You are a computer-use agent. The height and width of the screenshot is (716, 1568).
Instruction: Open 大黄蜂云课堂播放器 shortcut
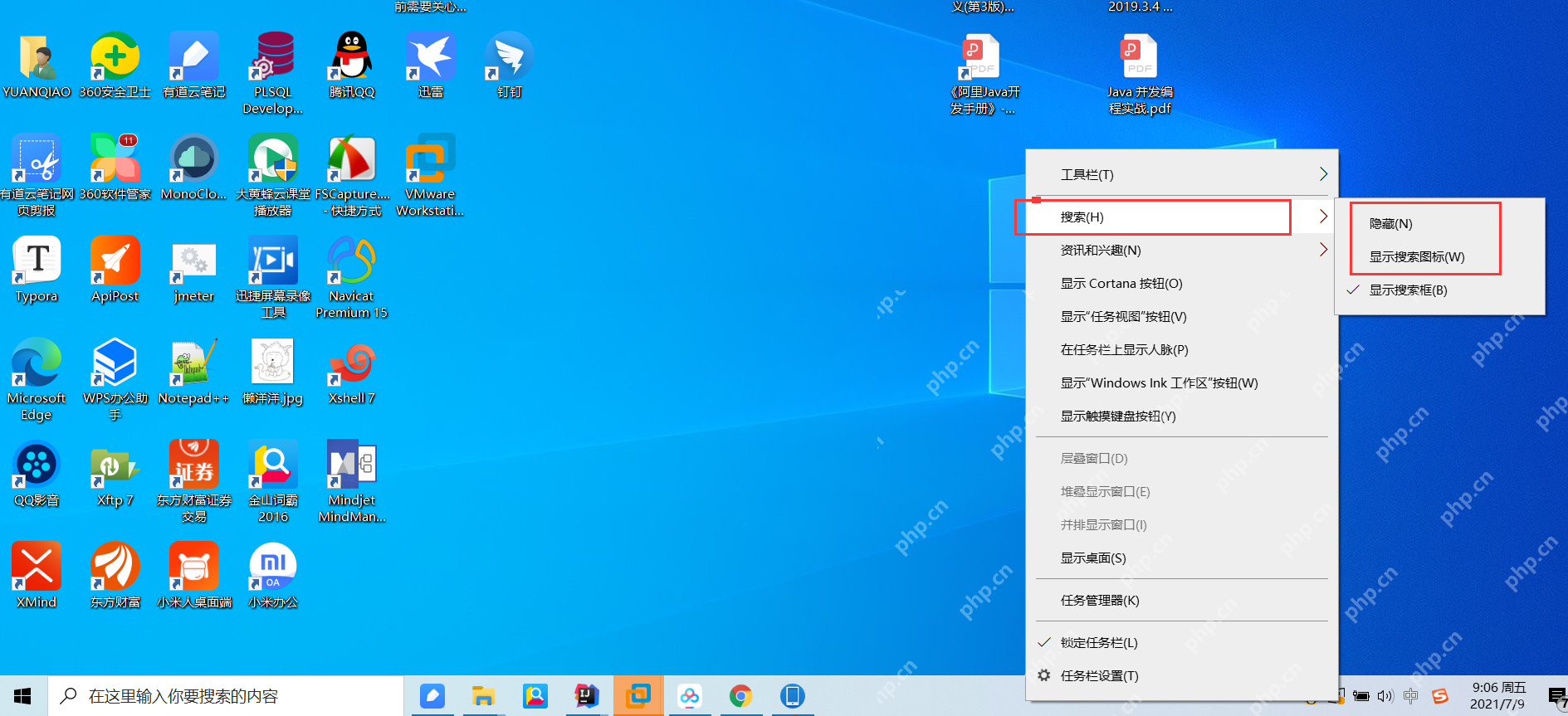point(273,158)
